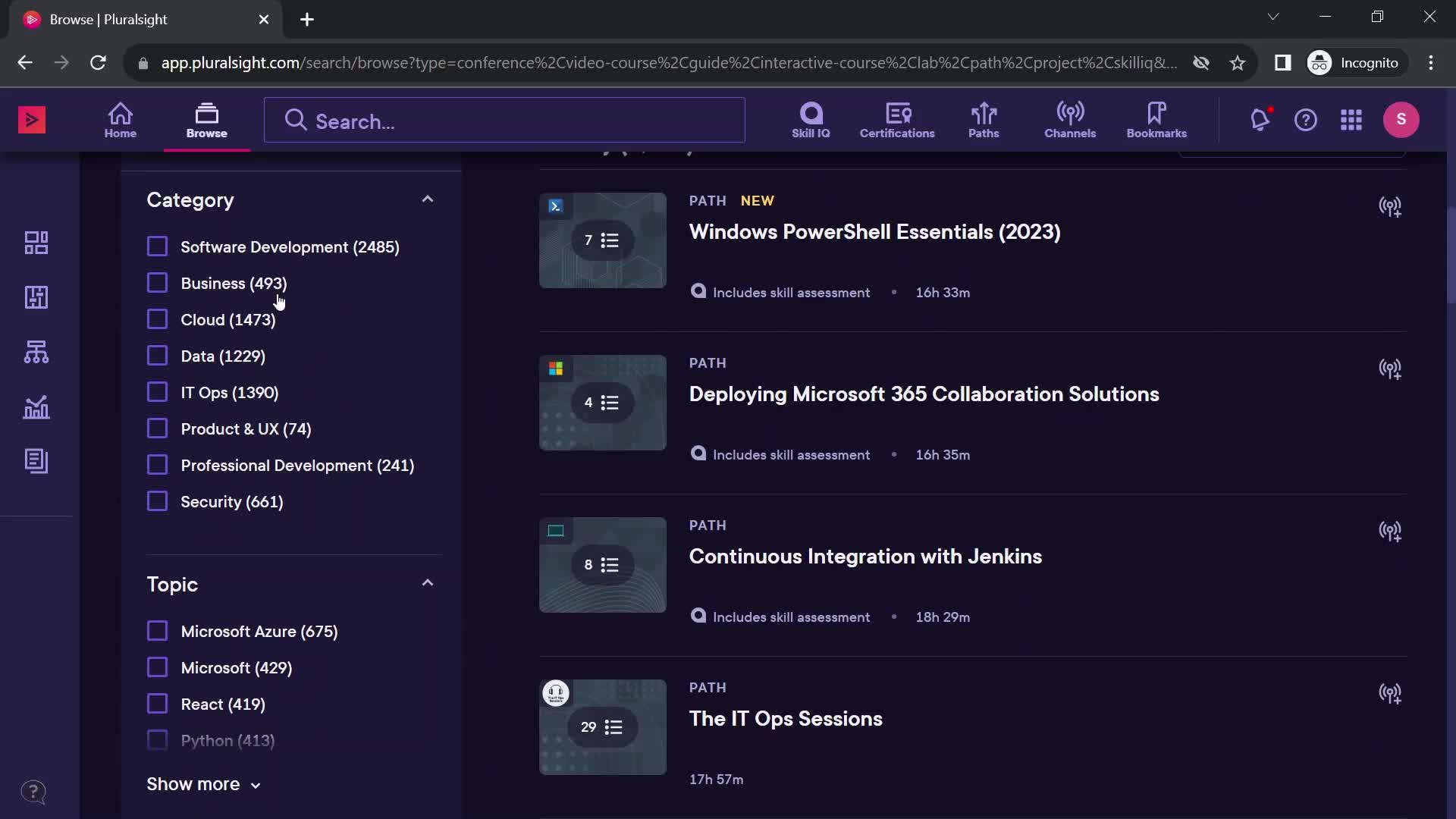Click the Pluralsight logo icon
Image resolution: width=1456 pixels, height=819 pixels.
pyautogui.click(x=32, y=120)
